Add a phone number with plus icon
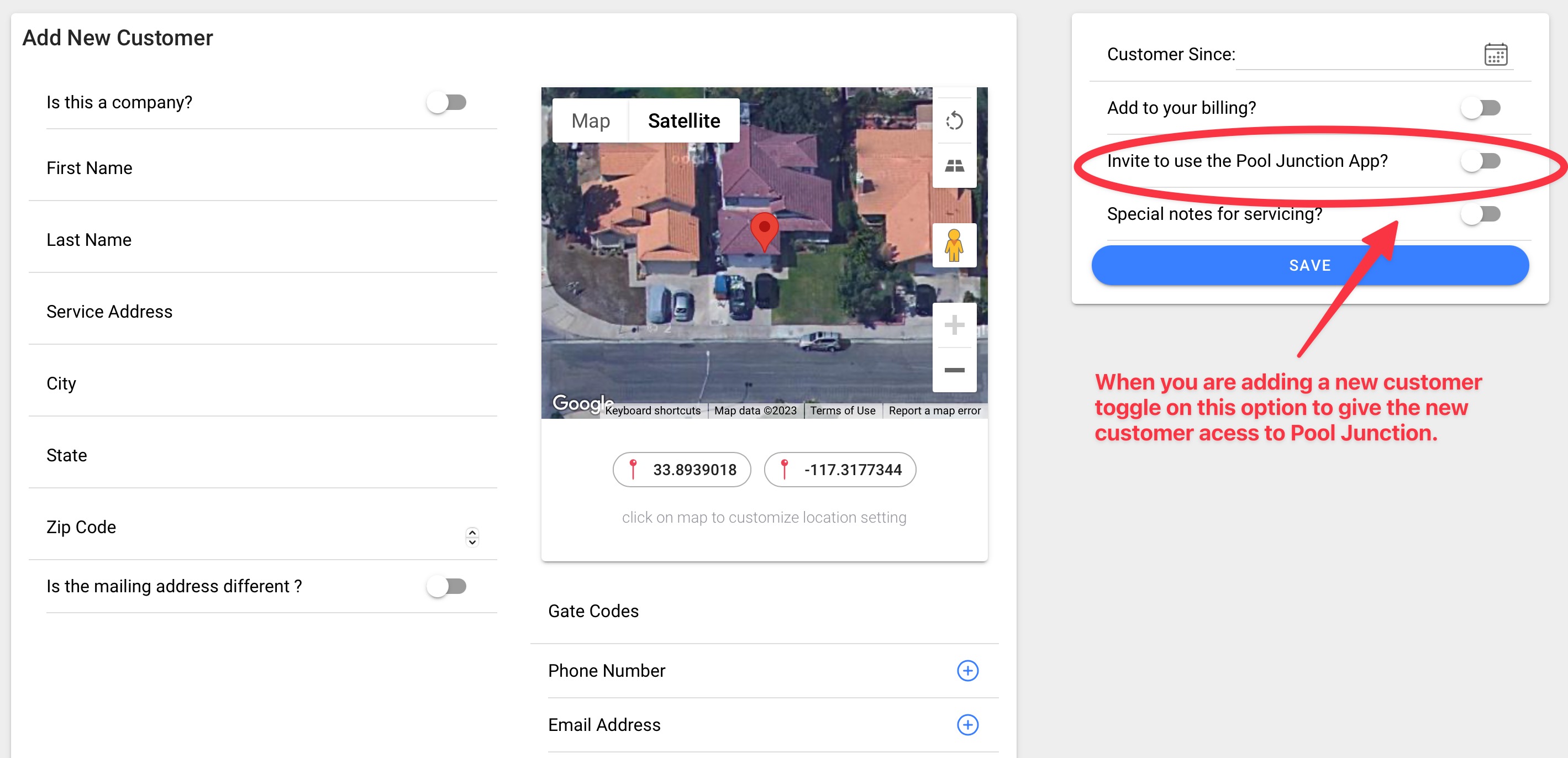This screenshot has width=1568, height=758. point(967,670)
